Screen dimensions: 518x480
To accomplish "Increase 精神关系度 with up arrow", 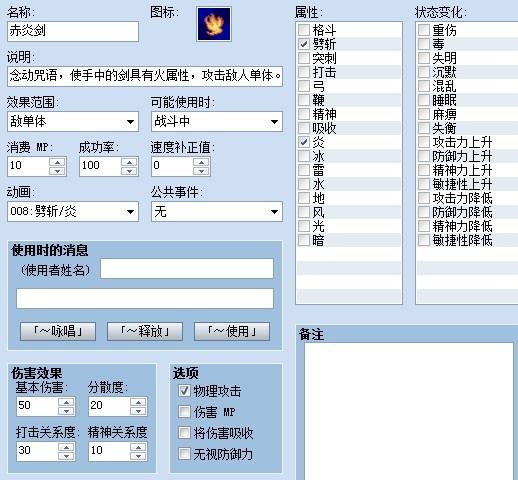I will (x=138, y=447).
